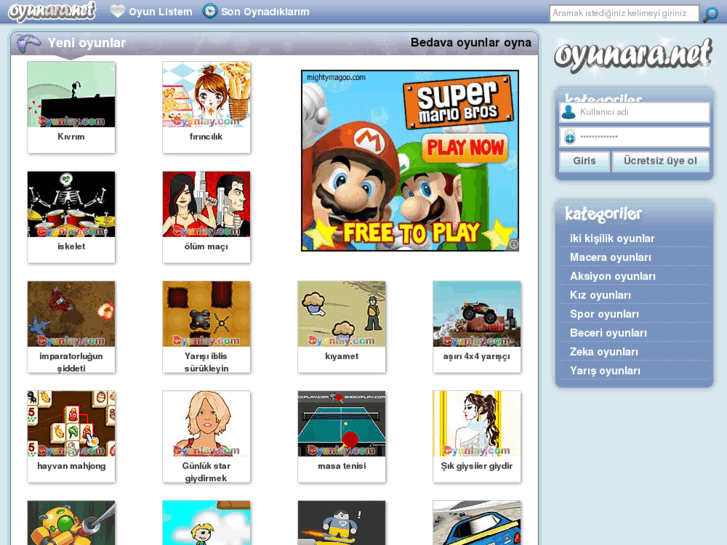Click the kategoriler heading above the list
Viewport: 727px width, 545px height.
(603, 214)
